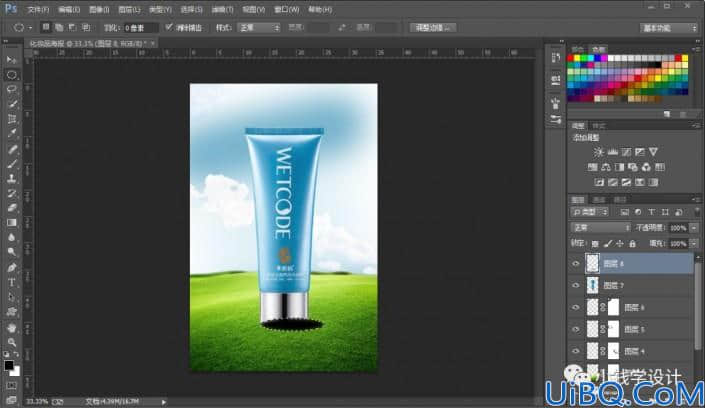This screenshot has height=408, width=705.
Task: Open the 选择(S) menu
Action: [191, 9]
